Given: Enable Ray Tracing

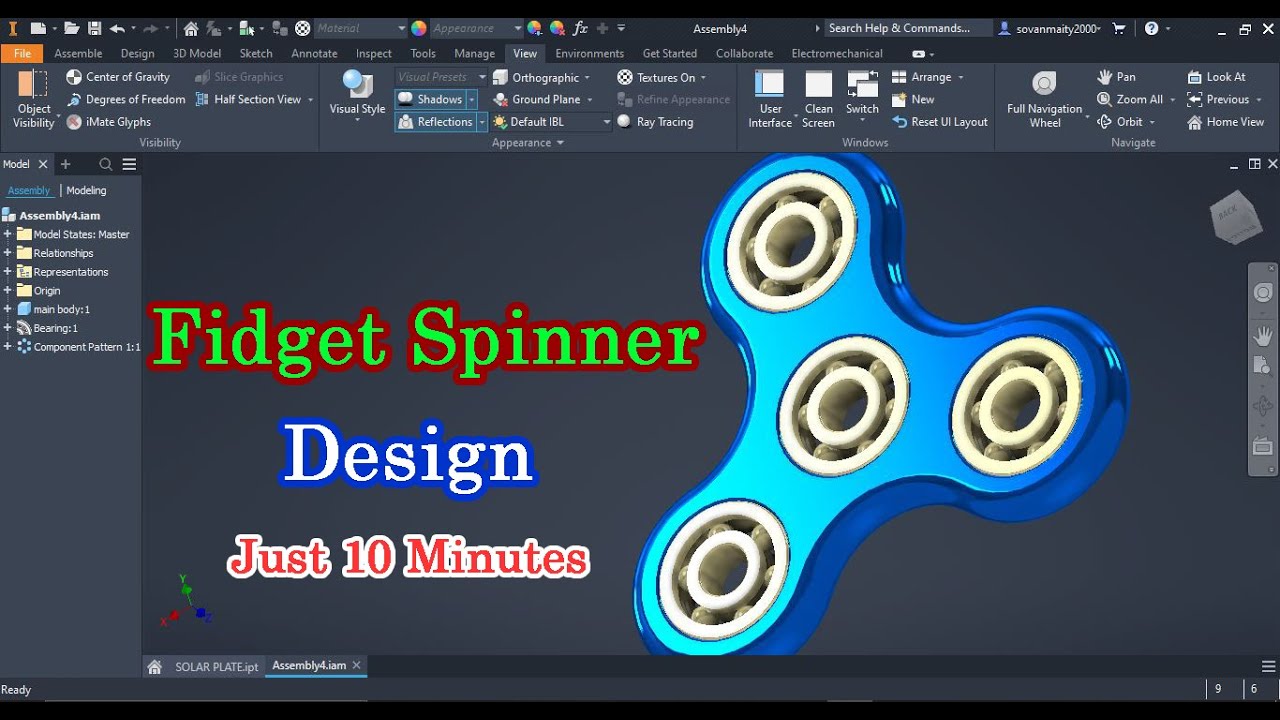Looking at the screenshot, I should 655,122.
